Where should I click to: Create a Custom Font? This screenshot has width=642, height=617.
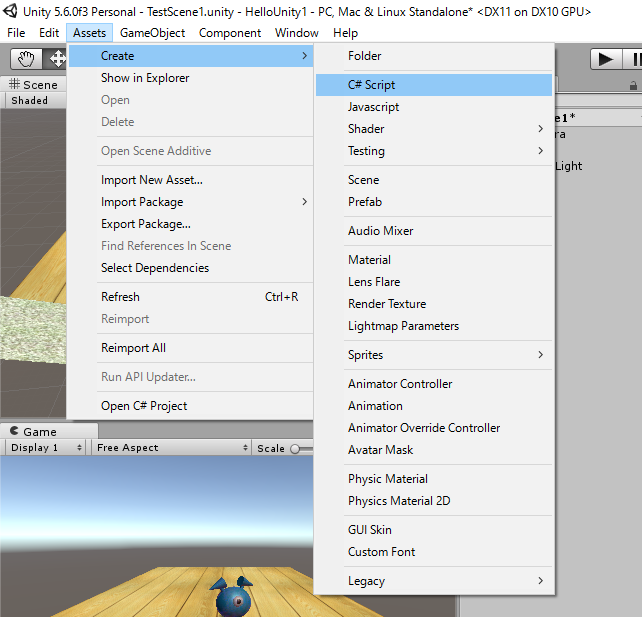[x=434, y=552]
